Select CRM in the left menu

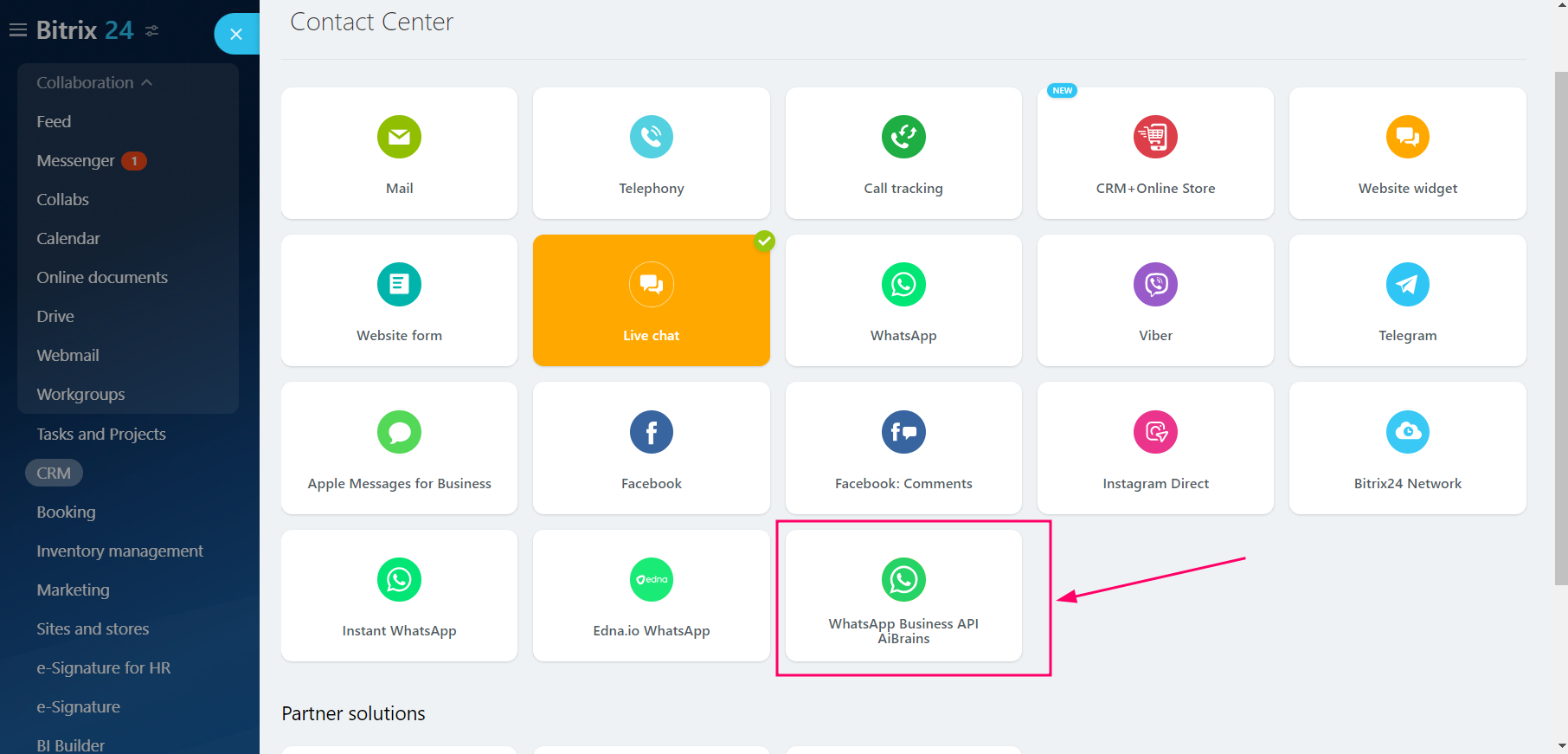tap(54, 474)
